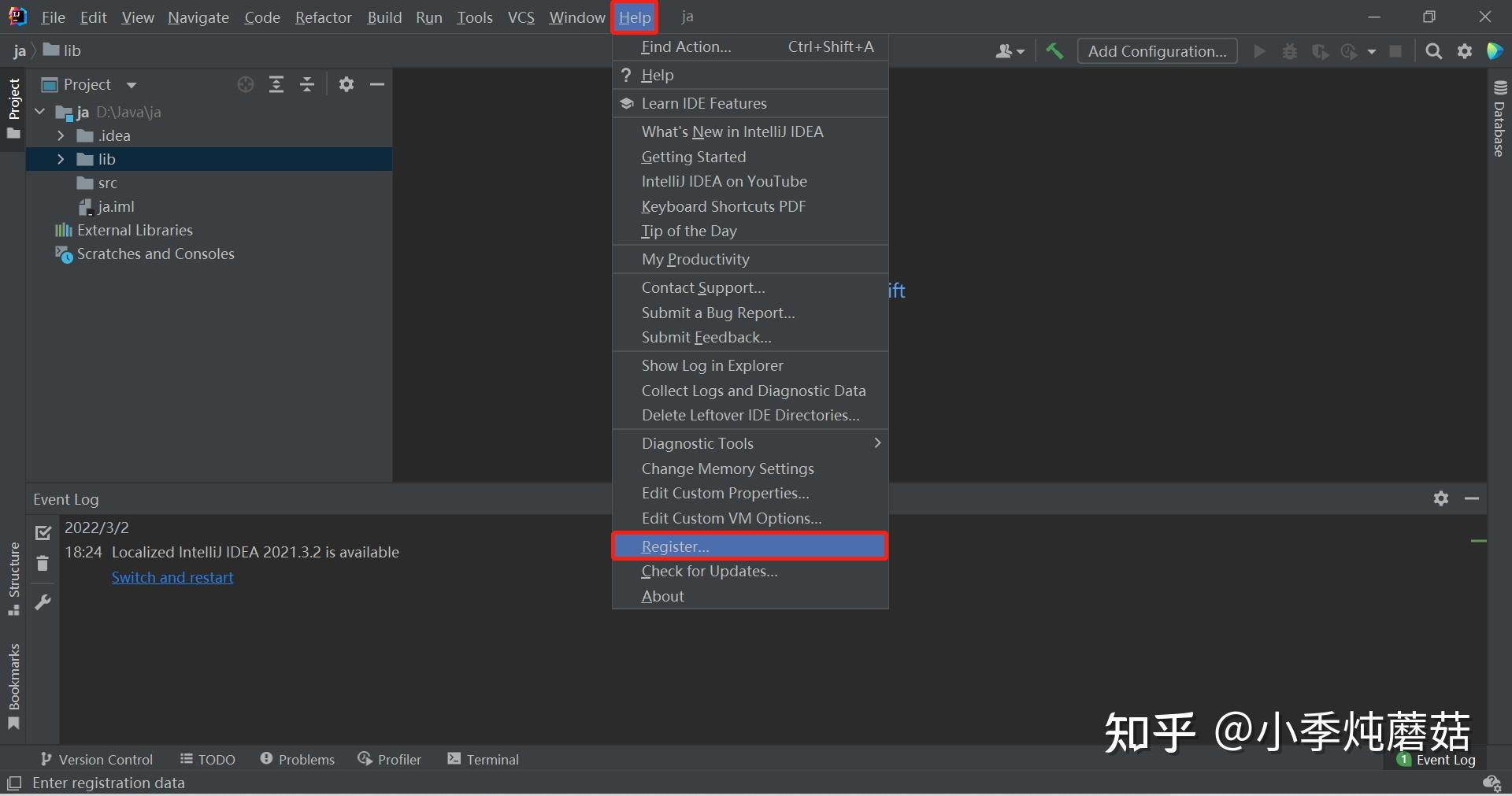The width and height of the screenshot is (1512, 796).
Task: Click the Clear All trash icon in Event Log
Action: tap(43, 563)
